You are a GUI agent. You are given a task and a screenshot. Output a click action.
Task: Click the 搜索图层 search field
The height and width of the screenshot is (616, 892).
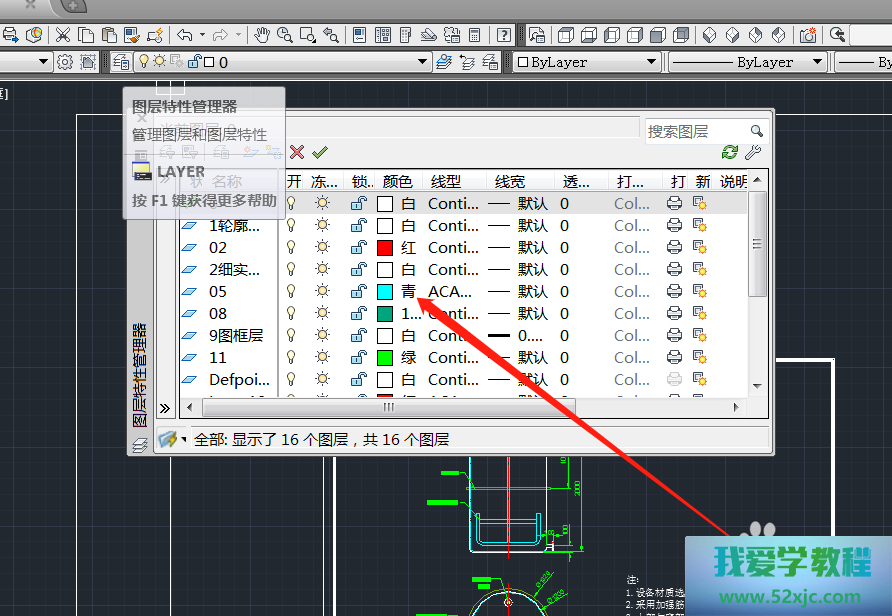click(x=696, y=131)
